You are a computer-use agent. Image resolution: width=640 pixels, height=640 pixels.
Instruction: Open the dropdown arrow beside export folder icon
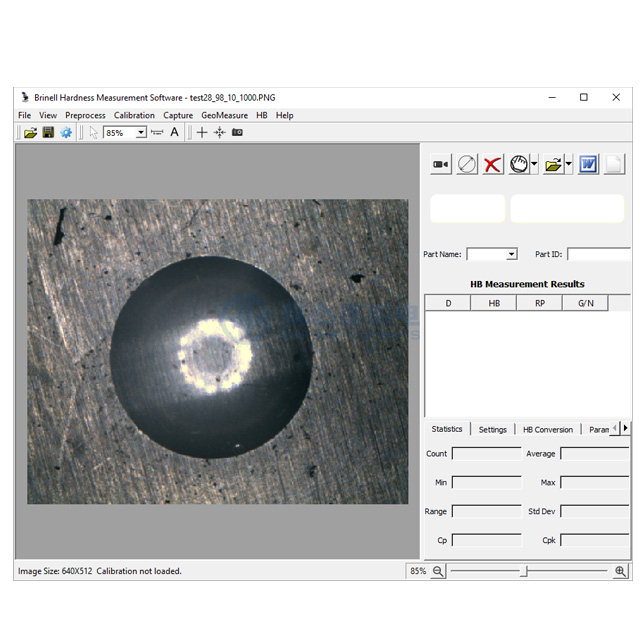pos(568,165)
